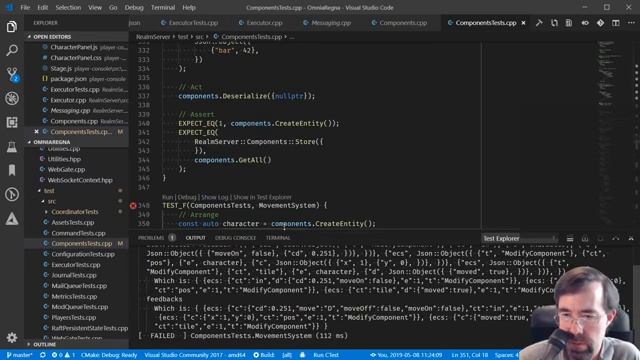Open the Debug view (crossed-out bug icon)
640x360 pixels.
[12, 98]
